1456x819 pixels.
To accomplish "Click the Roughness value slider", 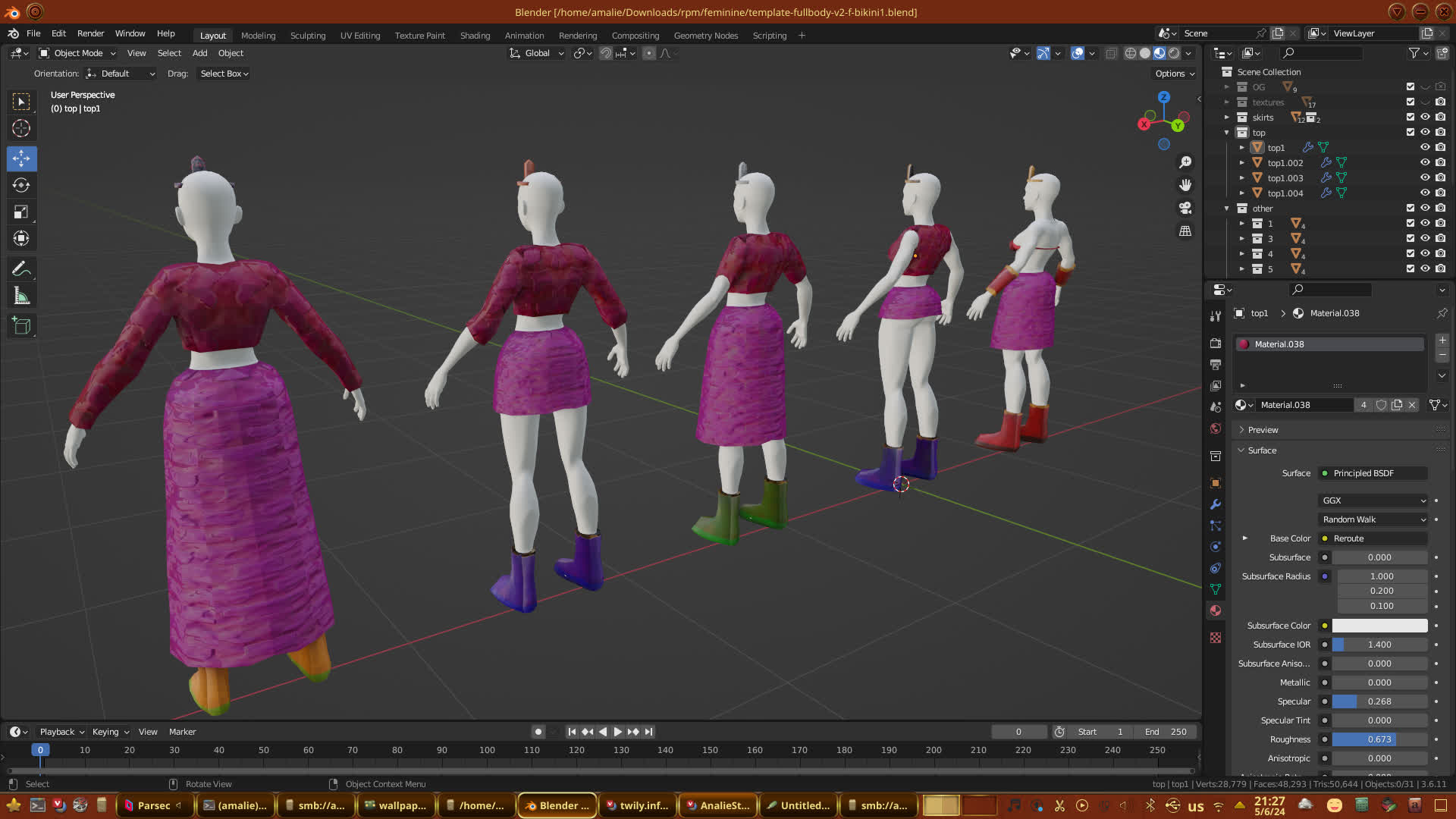I will pyautogui.click(x=1379, y=739).
